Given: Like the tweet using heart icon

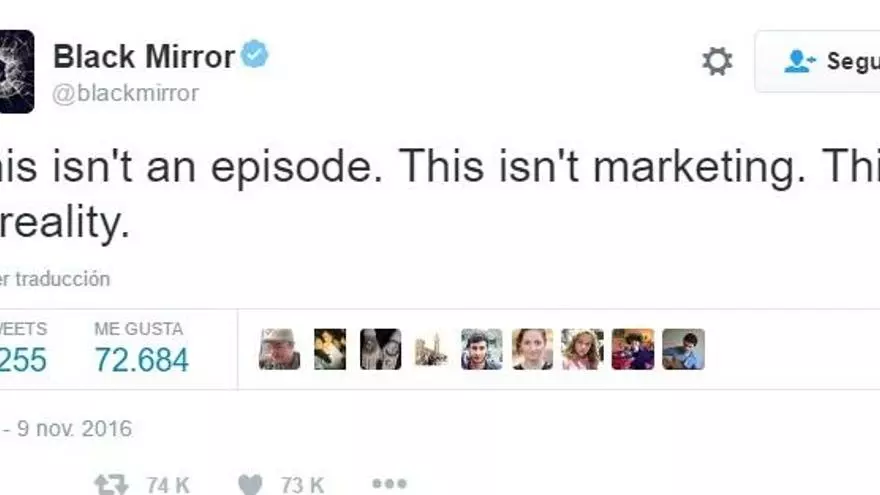Looking at the screenshot, I should [250, 484].
